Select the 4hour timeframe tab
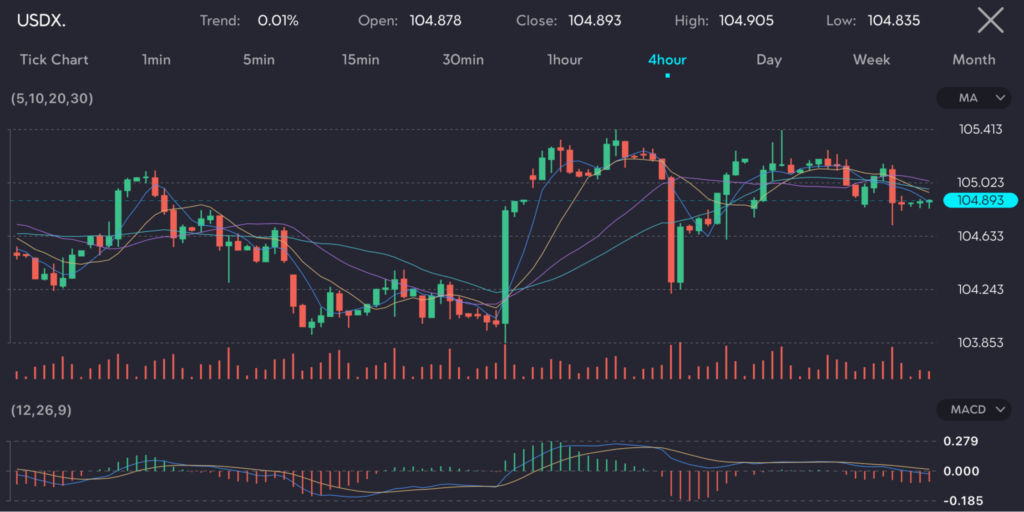1024x512 pixels. coord(667,60)
